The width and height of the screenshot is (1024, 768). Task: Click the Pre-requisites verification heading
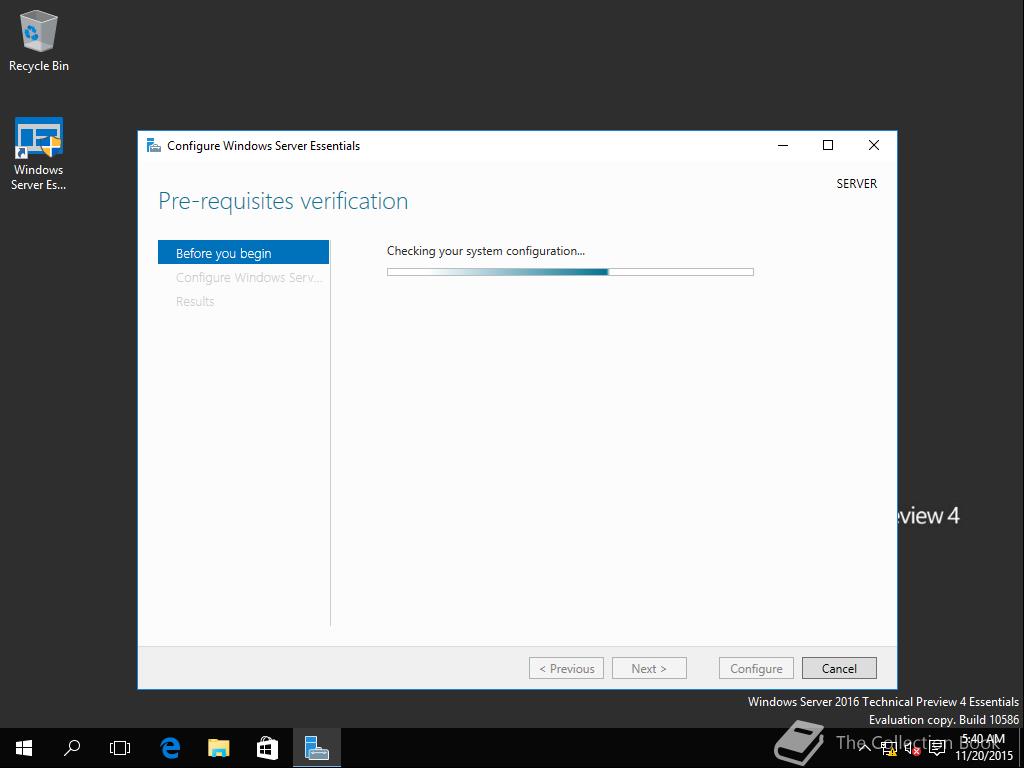(x=283, y=201)
